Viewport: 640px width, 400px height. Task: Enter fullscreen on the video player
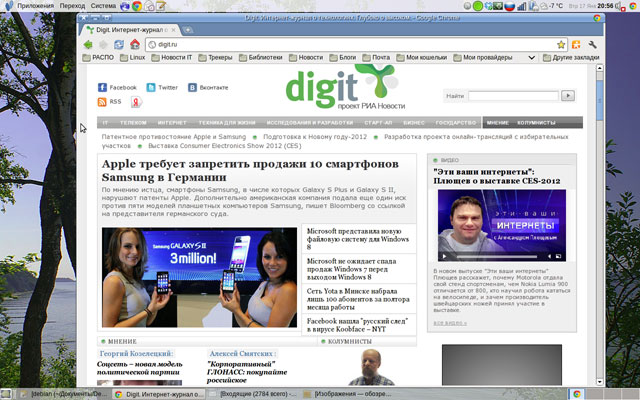pyautogui.click(x=558, y=256)
